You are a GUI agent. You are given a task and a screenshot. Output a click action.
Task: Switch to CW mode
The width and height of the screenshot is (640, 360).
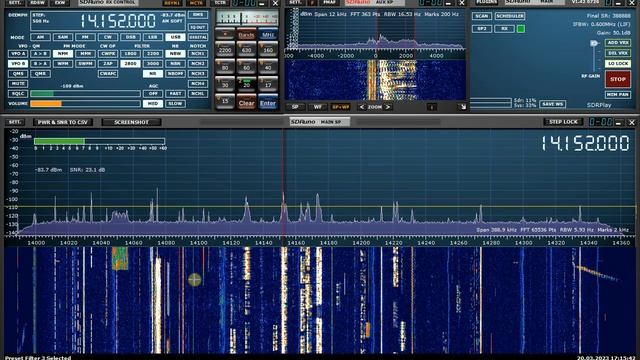point(108,37)
